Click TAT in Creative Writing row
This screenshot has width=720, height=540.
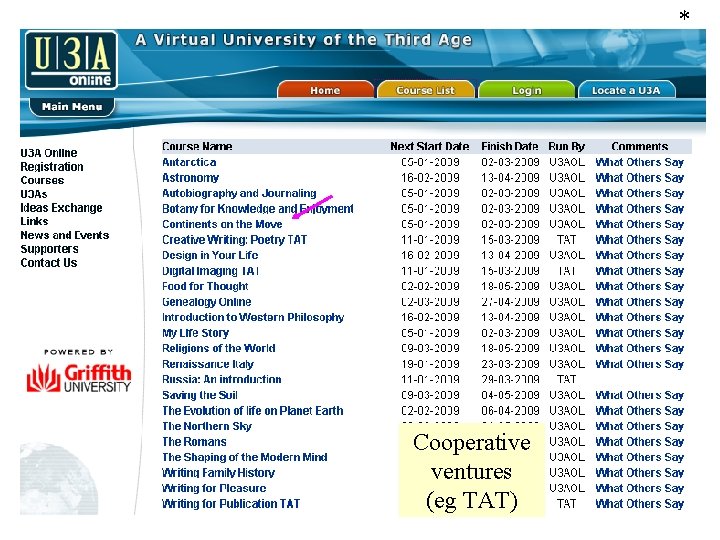pos(567,240)
